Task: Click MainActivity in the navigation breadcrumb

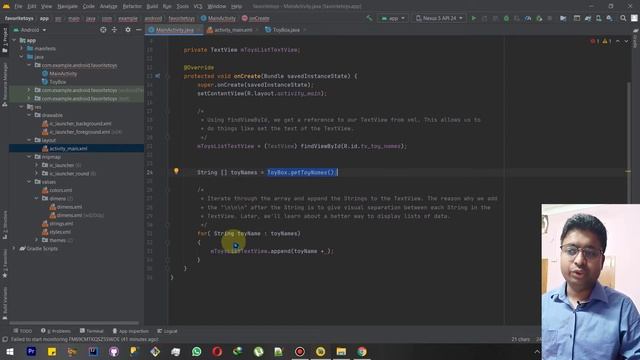Action: tap(218, 18)
